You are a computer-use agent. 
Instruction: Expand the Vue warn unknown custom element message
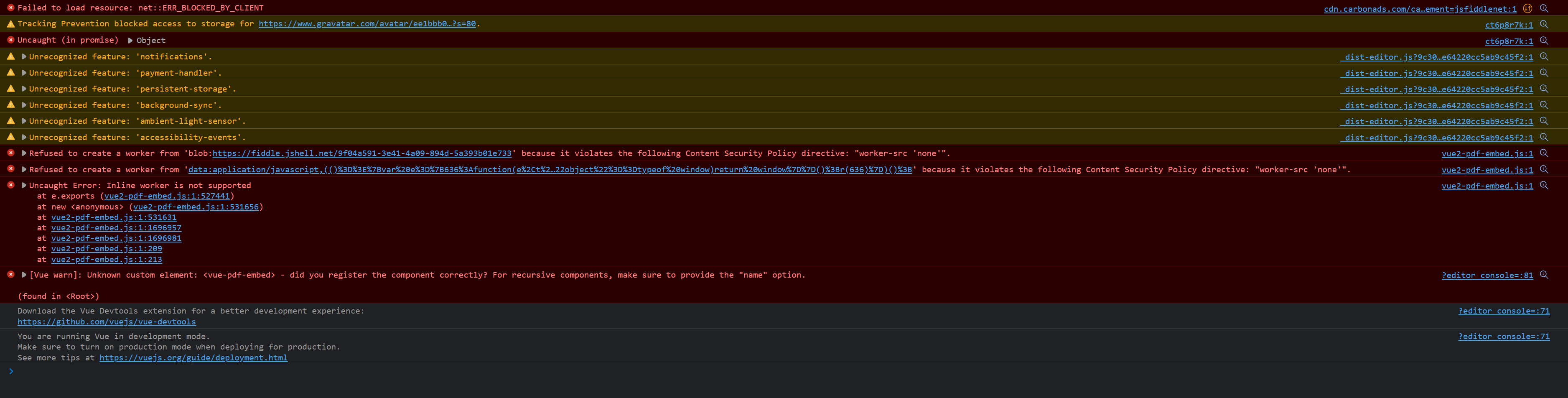[24, 275]
